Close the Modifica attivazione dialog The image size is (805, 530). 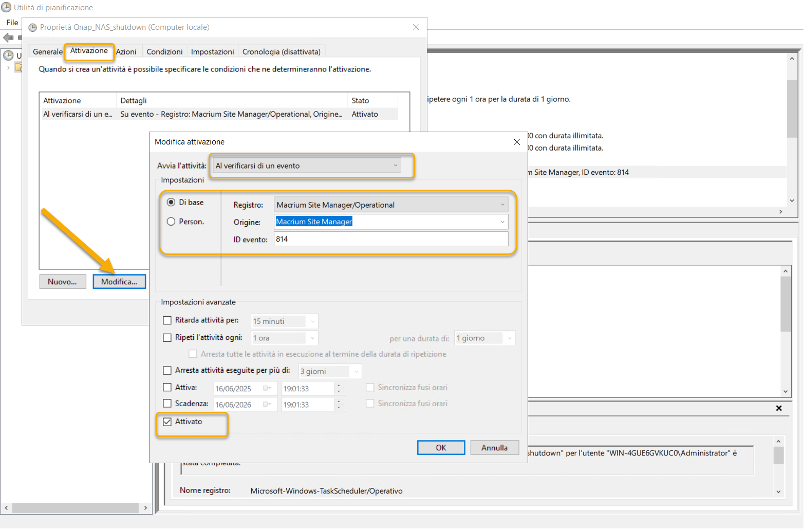516,142
